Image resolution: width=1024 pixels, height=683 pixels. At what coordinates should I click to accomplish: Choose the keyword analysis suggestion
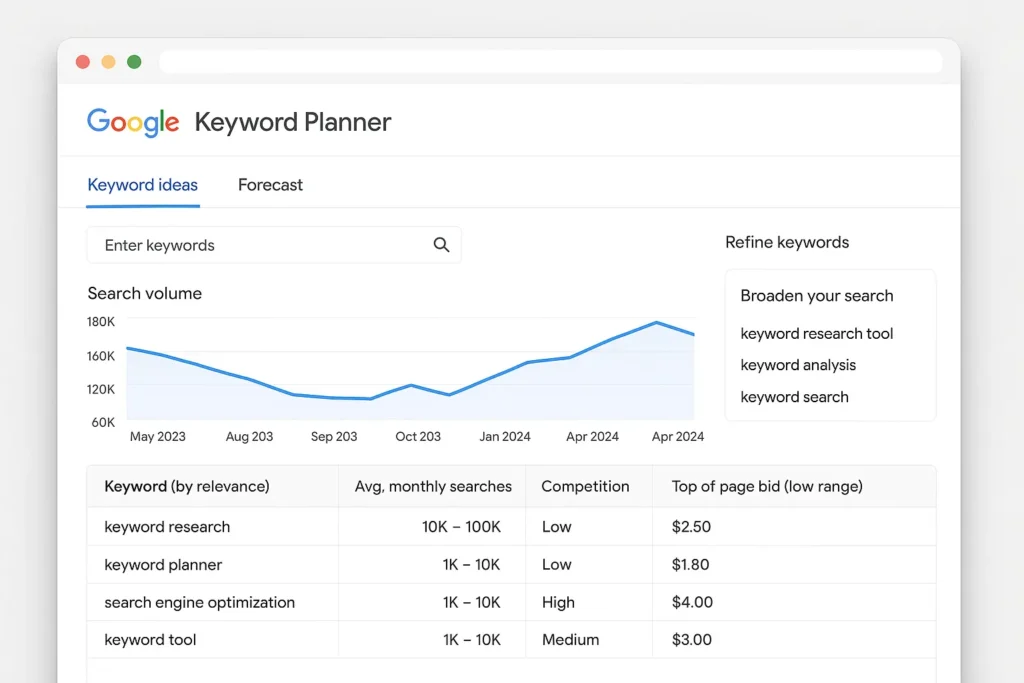pos(798,365)
